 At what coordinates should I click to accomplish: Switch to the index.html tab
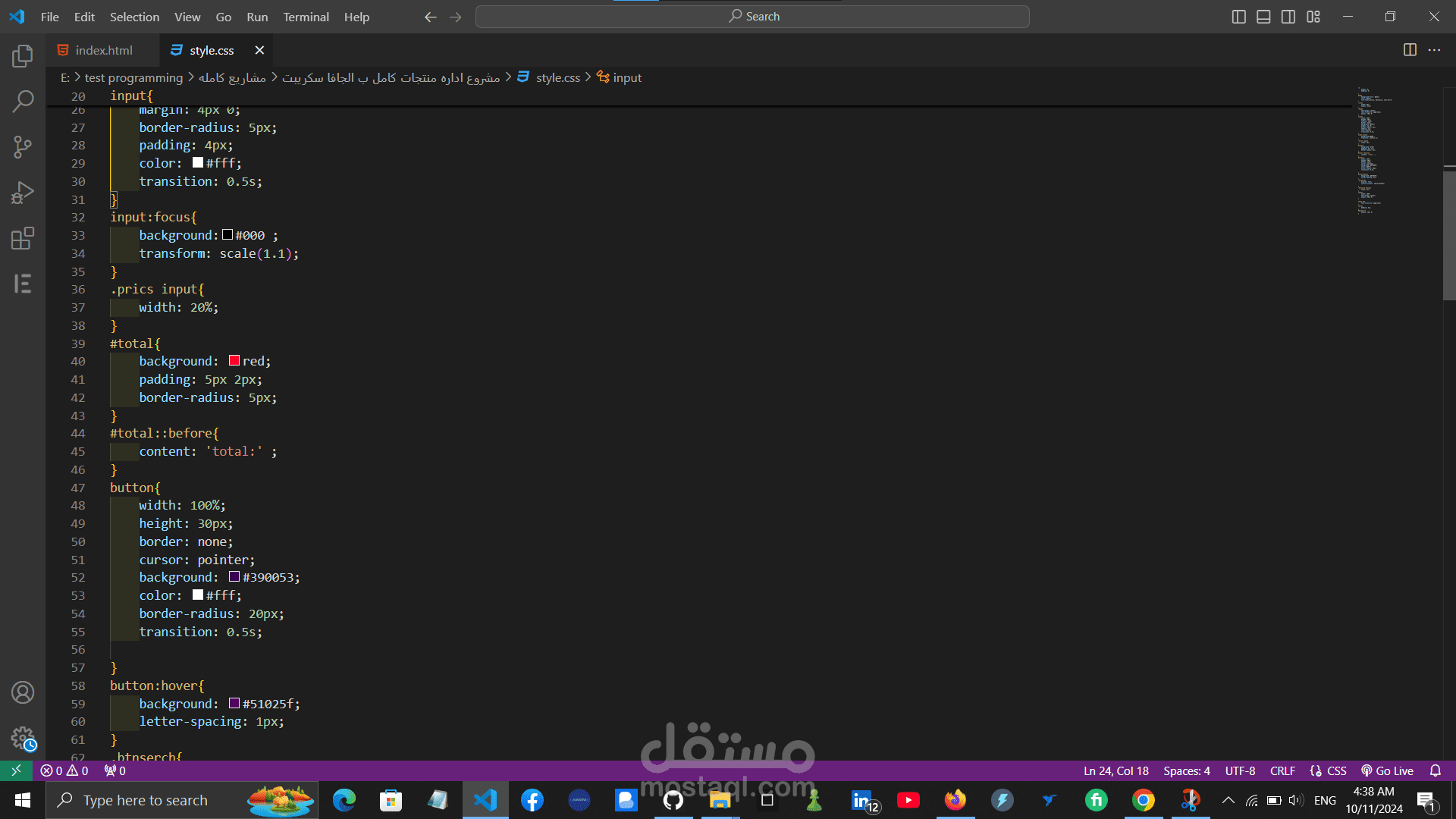coord(104,50)
